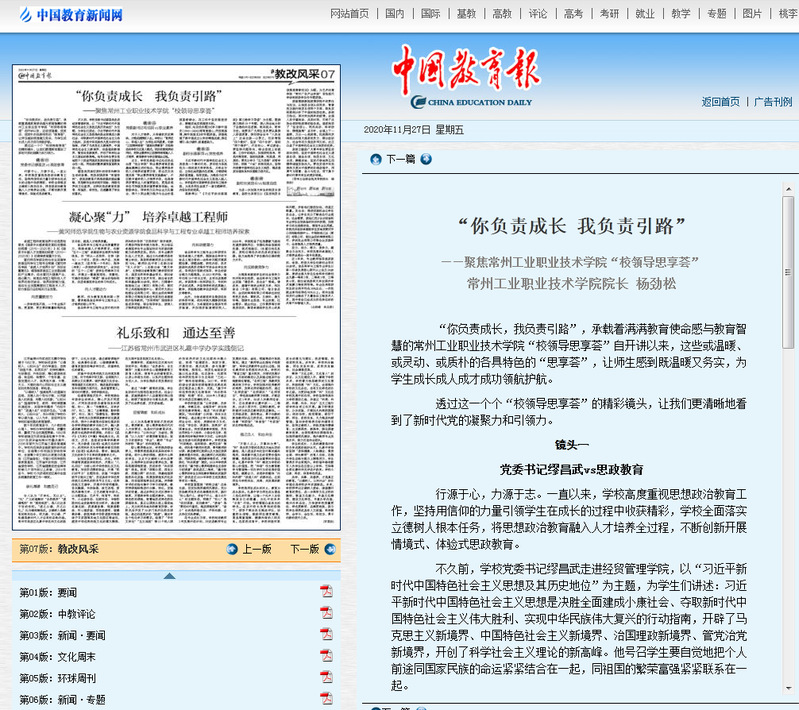Click the 返回首页 link
This screenshot has height=710, width=799.
tap(720, 102)
